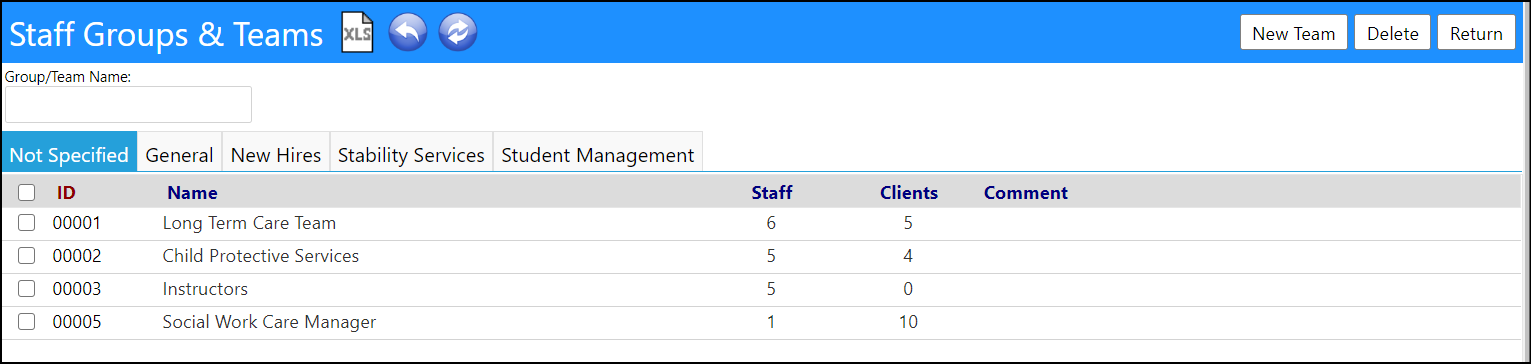Sort by the Clients column header

[909, 193]
